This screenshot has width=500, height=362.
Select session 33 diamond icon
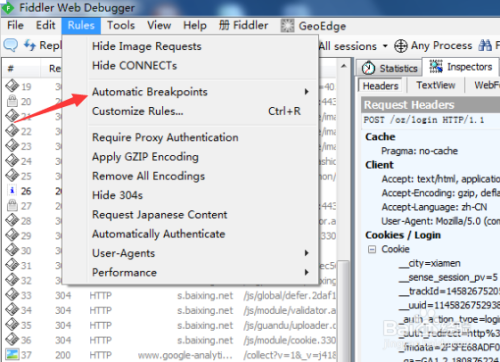(x=12, y=295)
